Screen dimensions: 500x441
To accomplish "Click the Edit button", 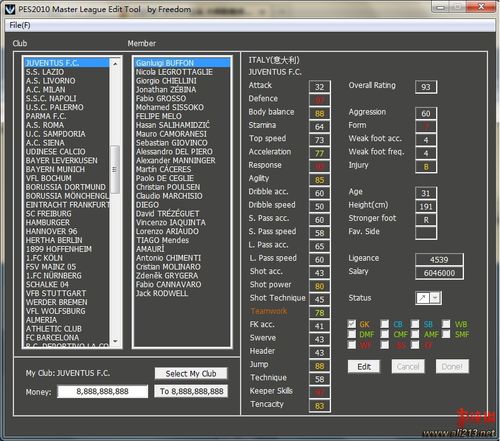I will [x=364, y=367].
